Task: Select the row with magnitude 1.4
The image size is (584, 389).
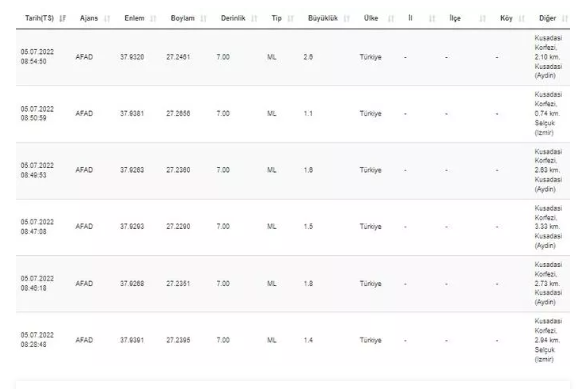Action: [293, 340]
